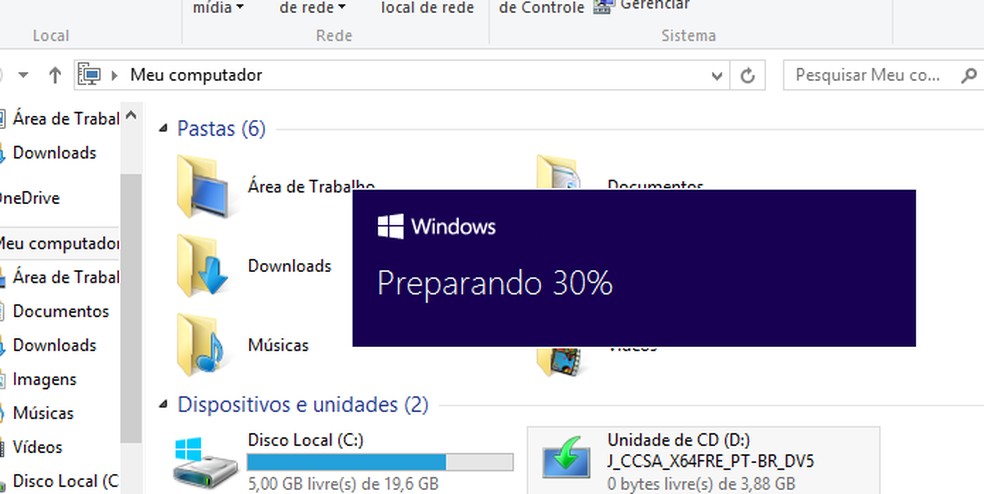Click the up arrow navigation icon
This screenshot has height=494, width=984.
point(55,75)
